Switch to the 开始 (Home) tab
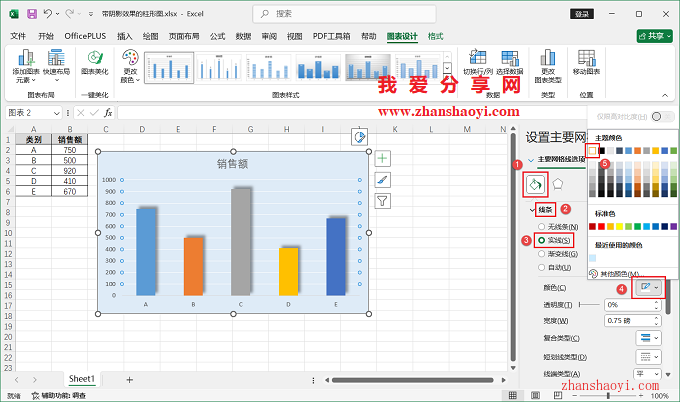 pos(46,36)
